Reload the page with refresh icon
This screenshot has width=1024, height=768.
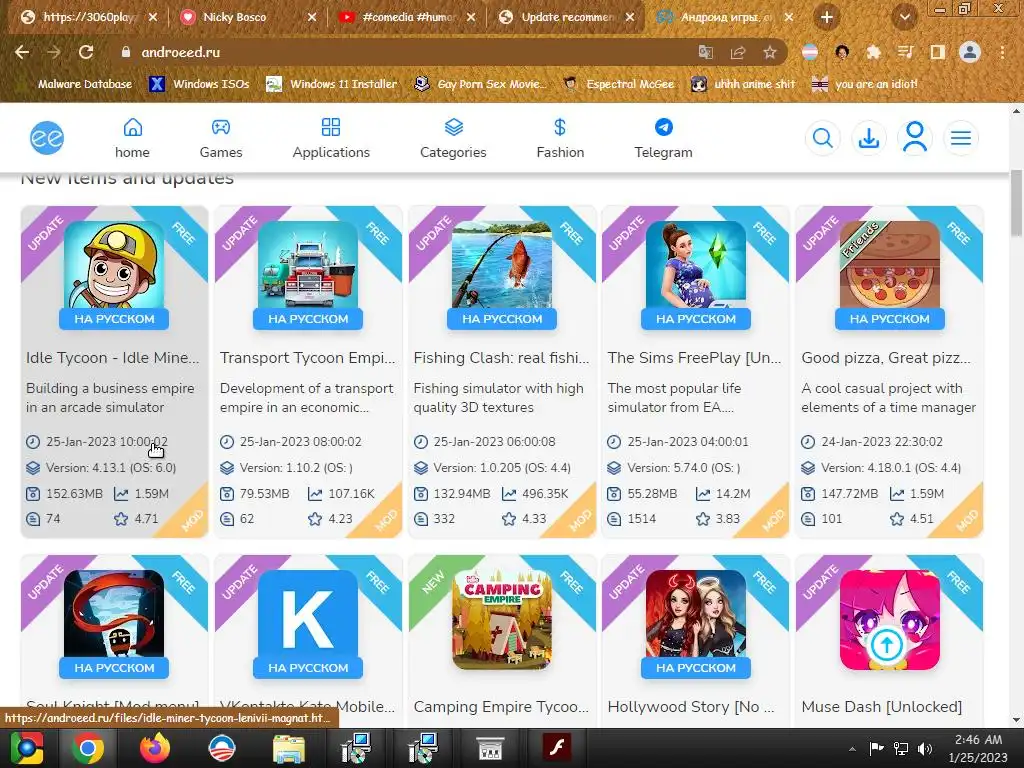86,52
